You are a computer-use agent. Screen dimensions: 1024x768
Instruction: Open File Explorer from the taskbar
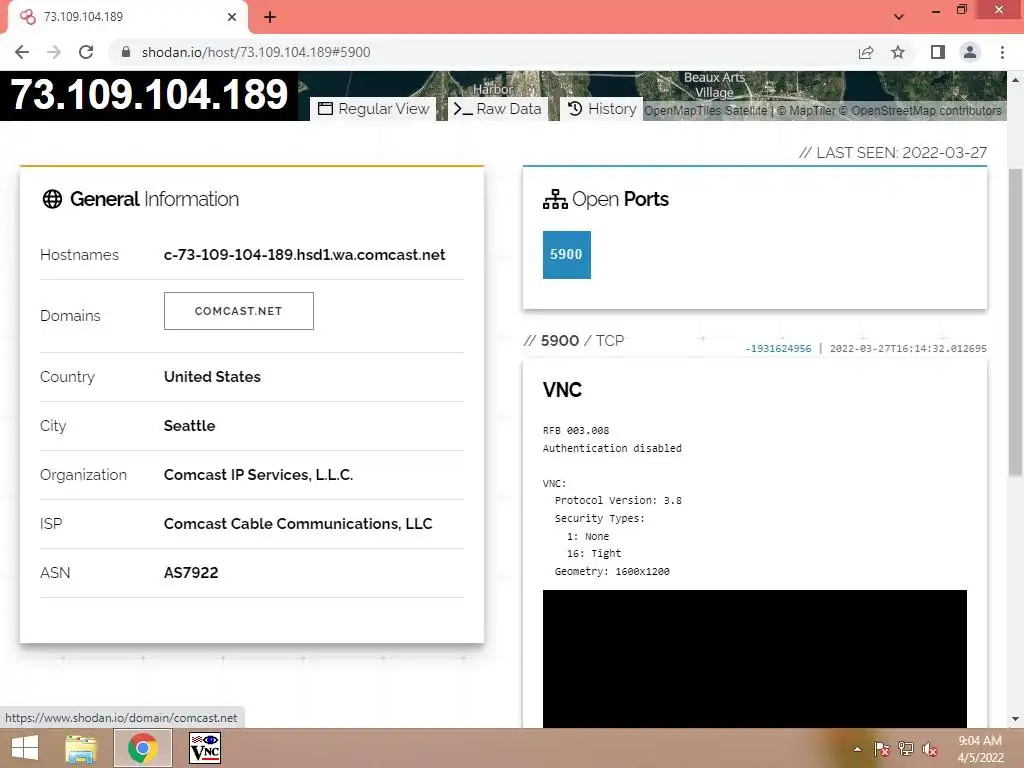pyautogui.click(x=81, y=748)
